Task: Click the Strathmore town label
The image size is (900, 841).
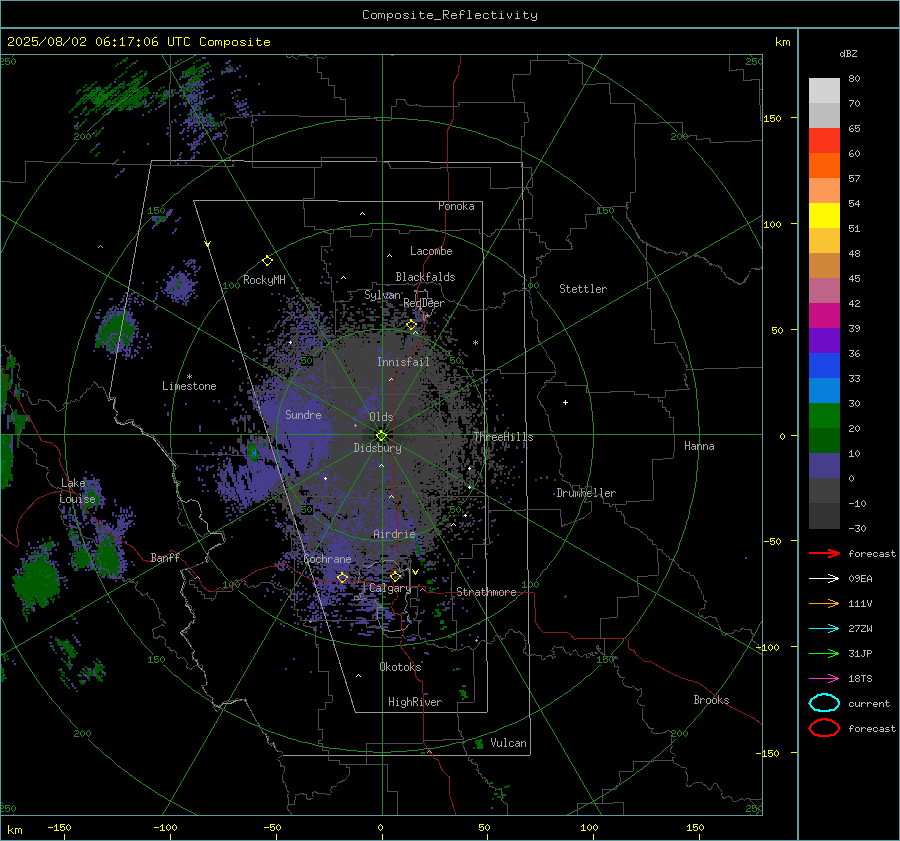Action: tap(486, 592)
